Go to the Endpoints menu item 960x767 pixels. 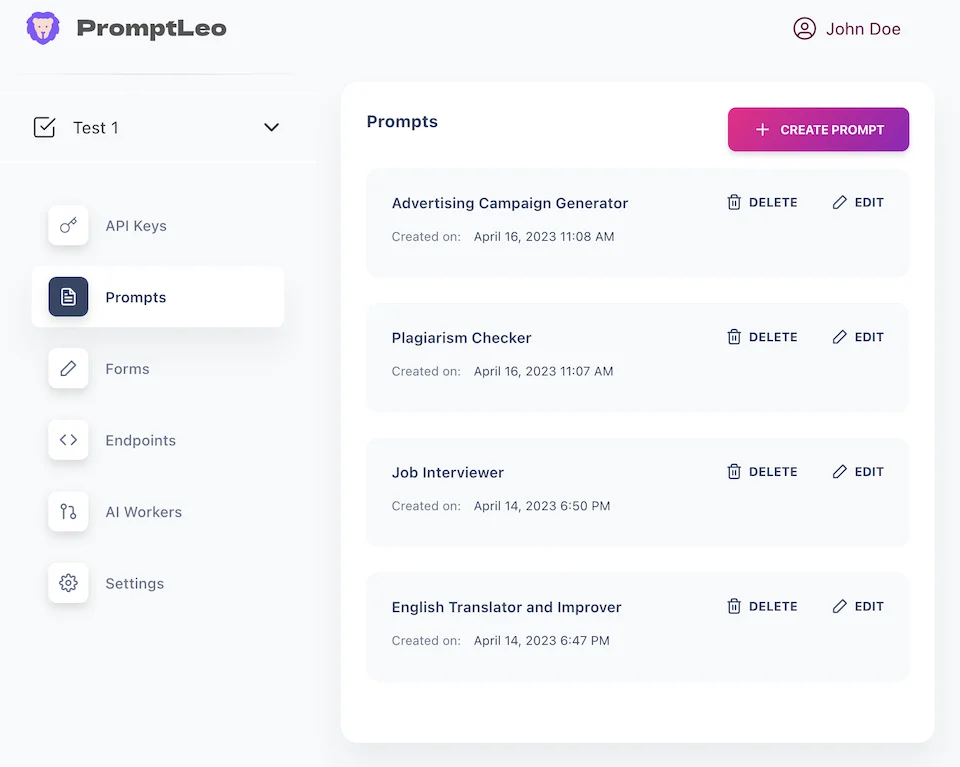pyautogui.click(x=140, y=440)
